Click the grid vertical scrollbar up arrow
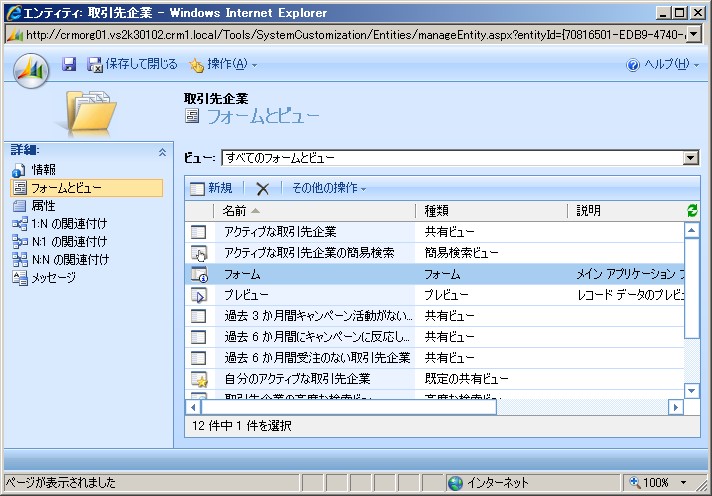The height and width of the screenshot is (496, 712). [692, 230]
